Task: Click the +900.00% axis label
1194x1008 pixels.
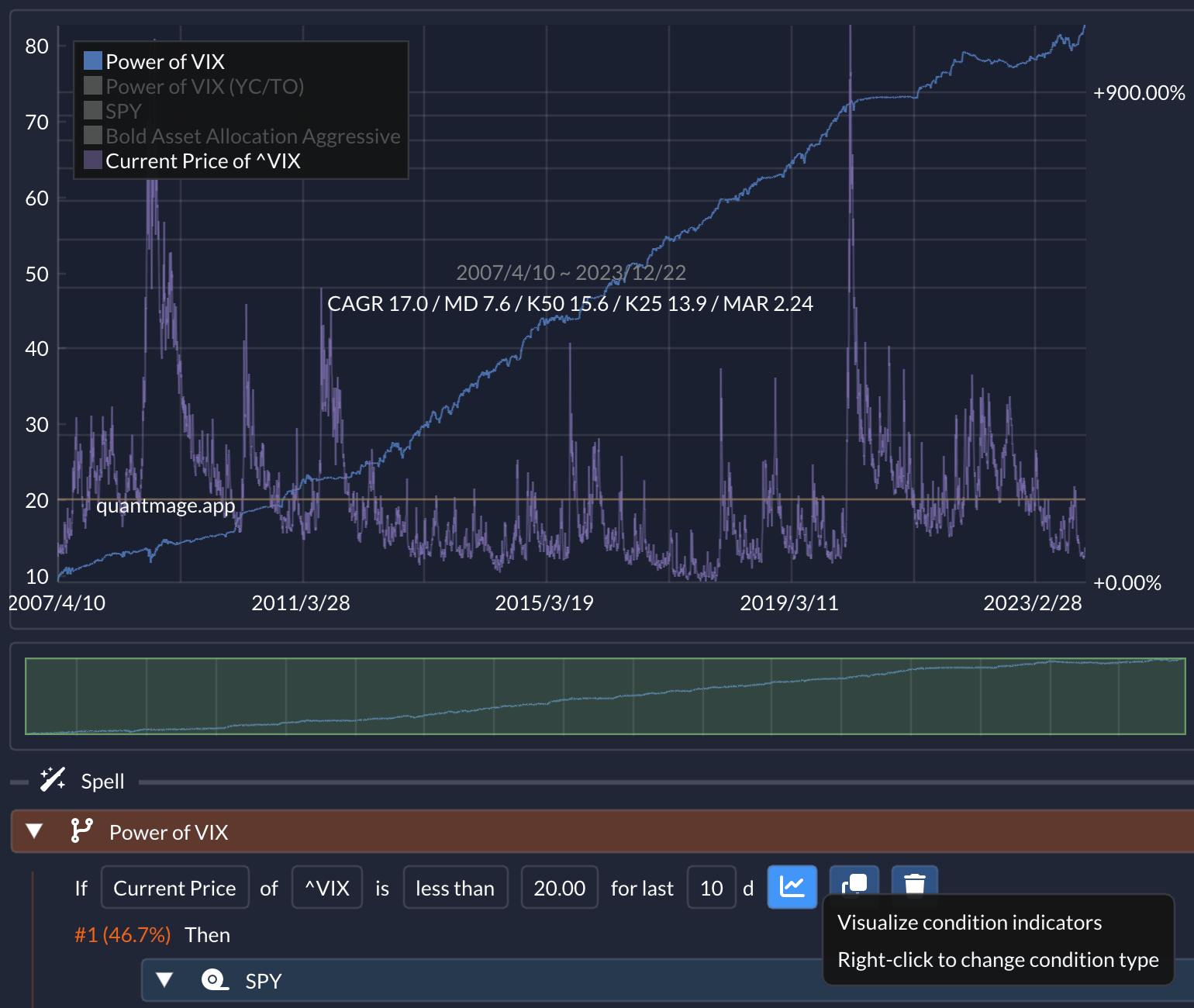Action: 1139,92
